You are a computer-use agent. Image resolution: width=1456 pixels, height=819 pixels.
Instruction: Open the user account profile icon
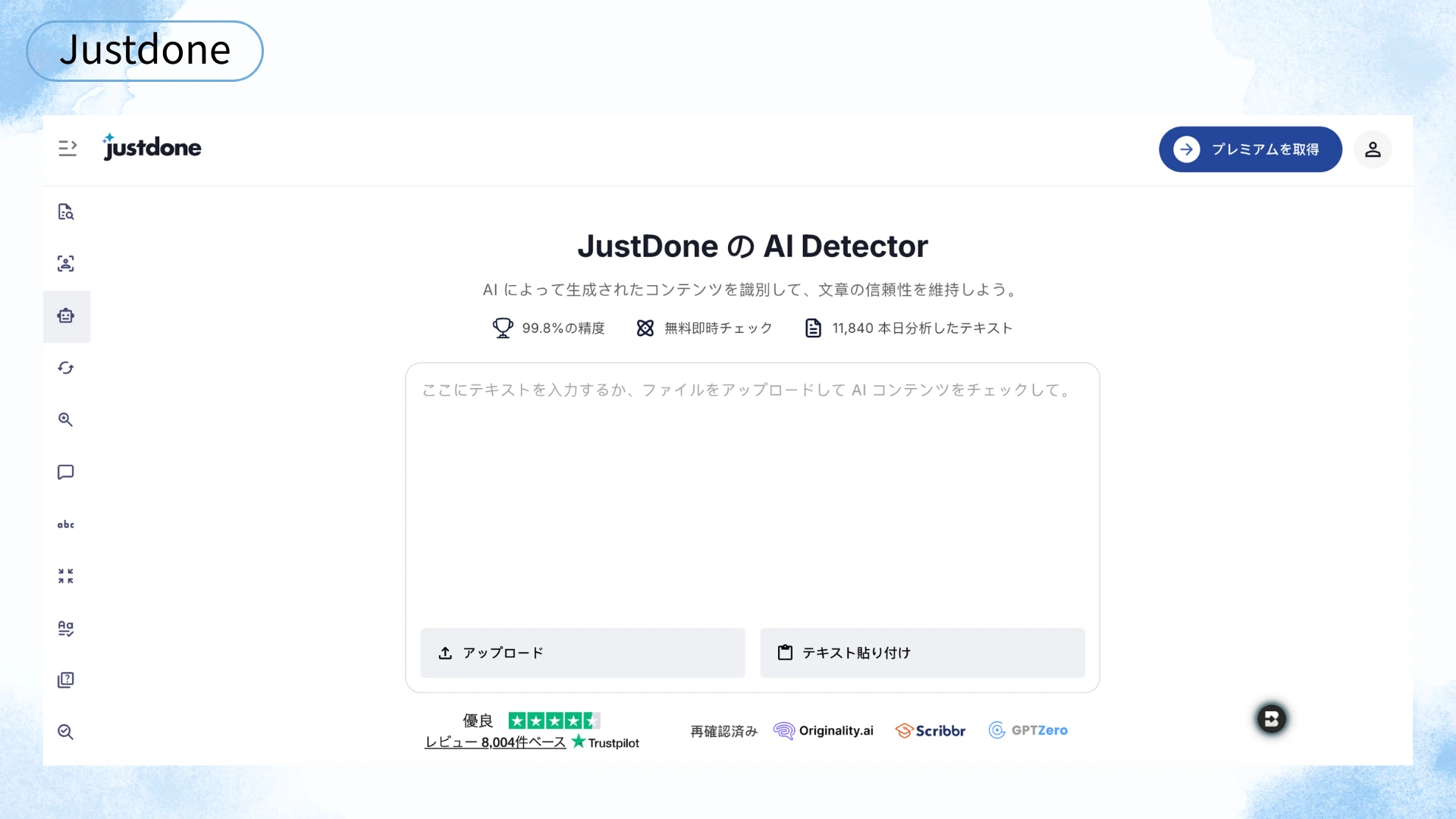point(1373,149)
